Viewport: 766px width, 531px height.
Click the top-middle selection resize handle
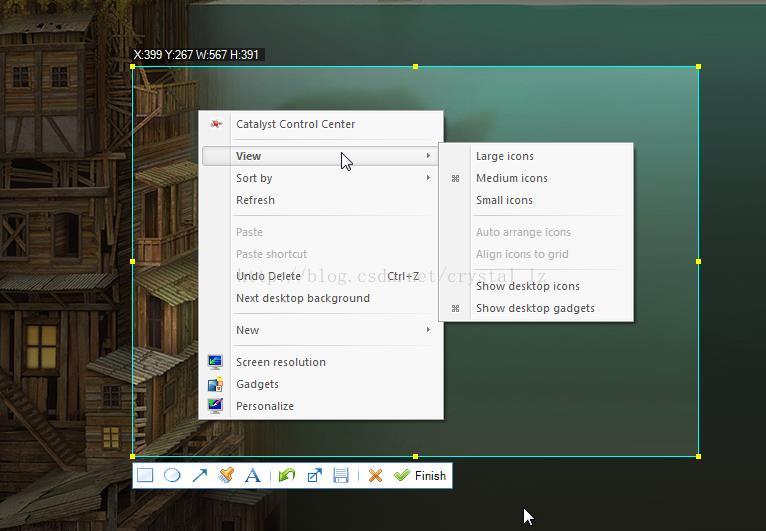[415, 66]
